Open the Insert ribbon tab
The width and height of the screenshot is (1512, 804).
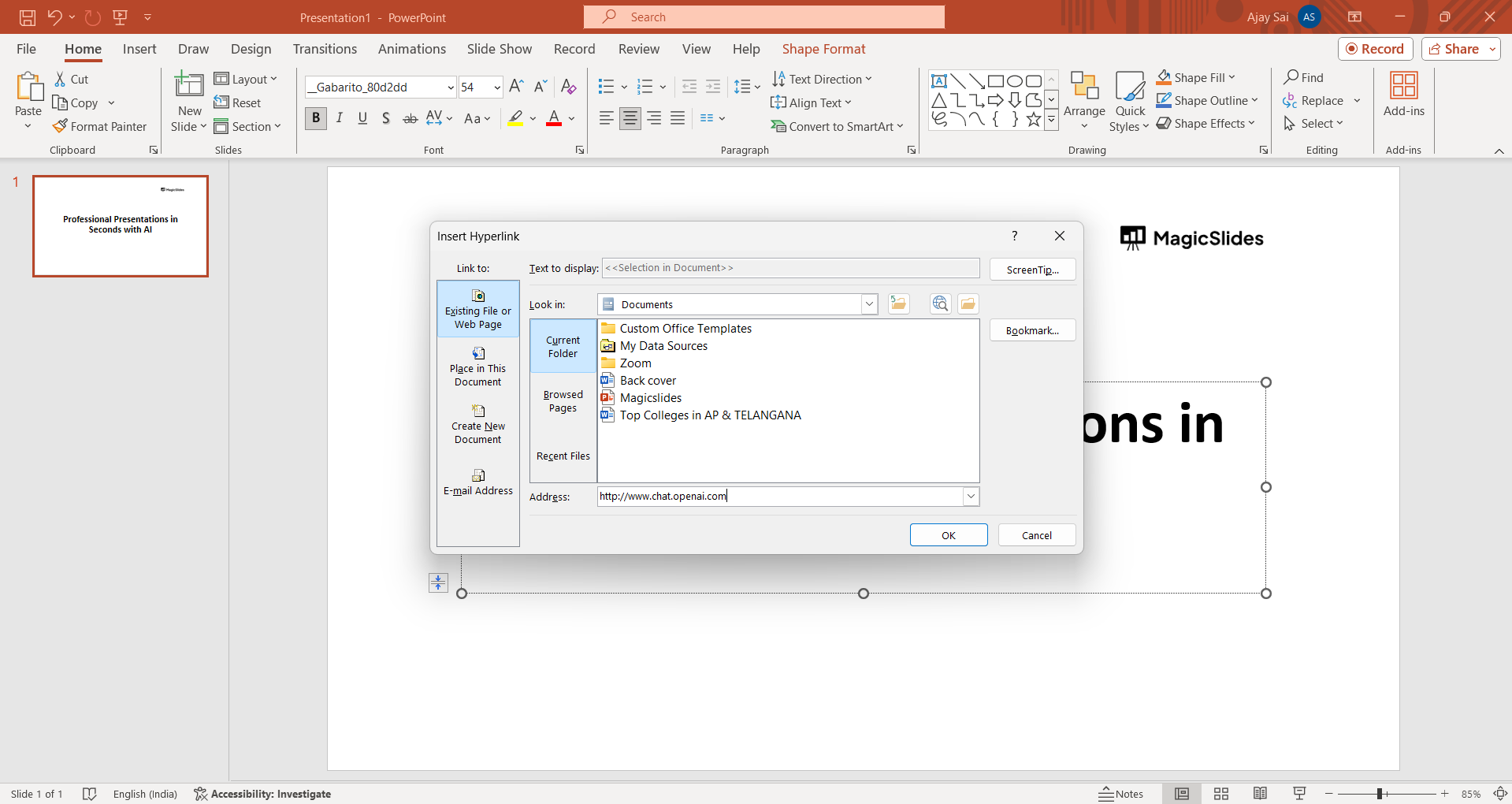click(x=139, y=49)
